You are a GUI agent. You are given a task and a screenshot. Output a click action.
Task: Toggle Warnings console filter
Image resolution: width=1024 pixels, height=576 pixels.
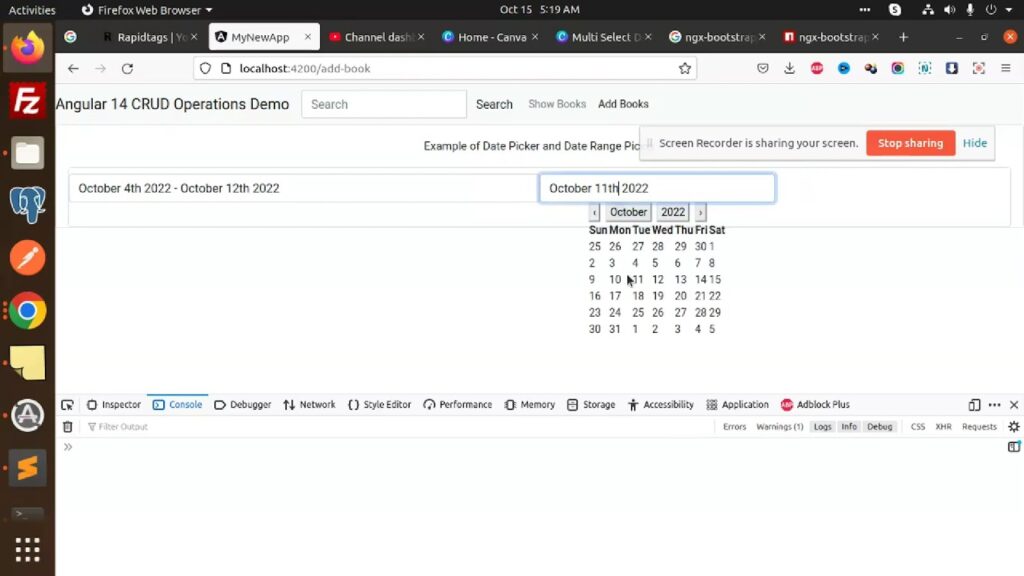tap(779, 426)
